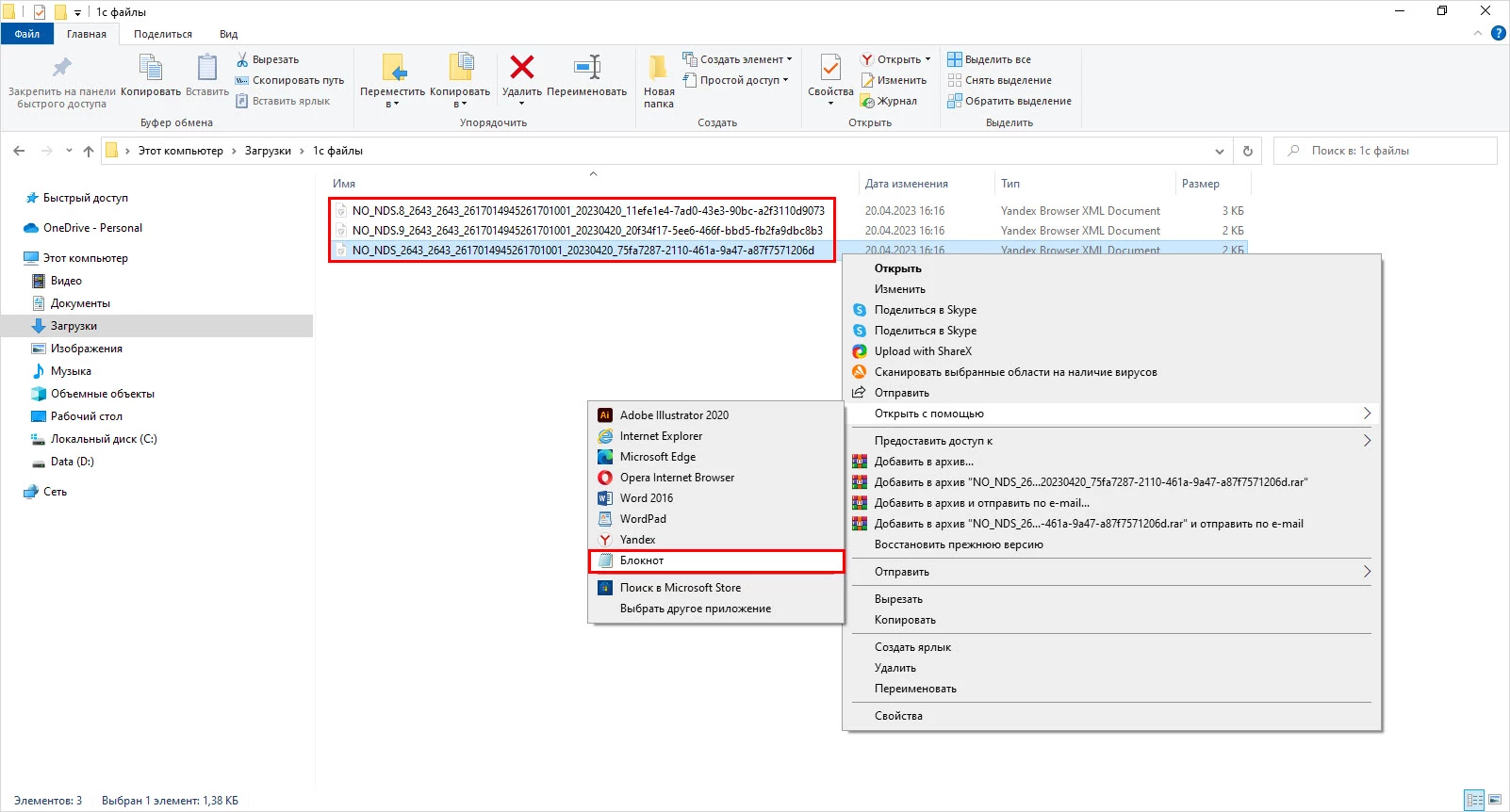Switch to large thumbnails view using the status bar icon

(1495, 800)
